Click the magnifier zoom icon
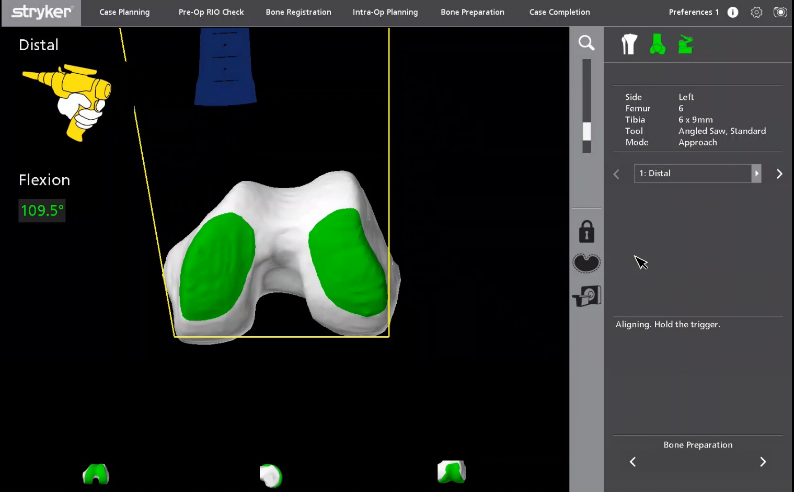 (x=586, y=43)
